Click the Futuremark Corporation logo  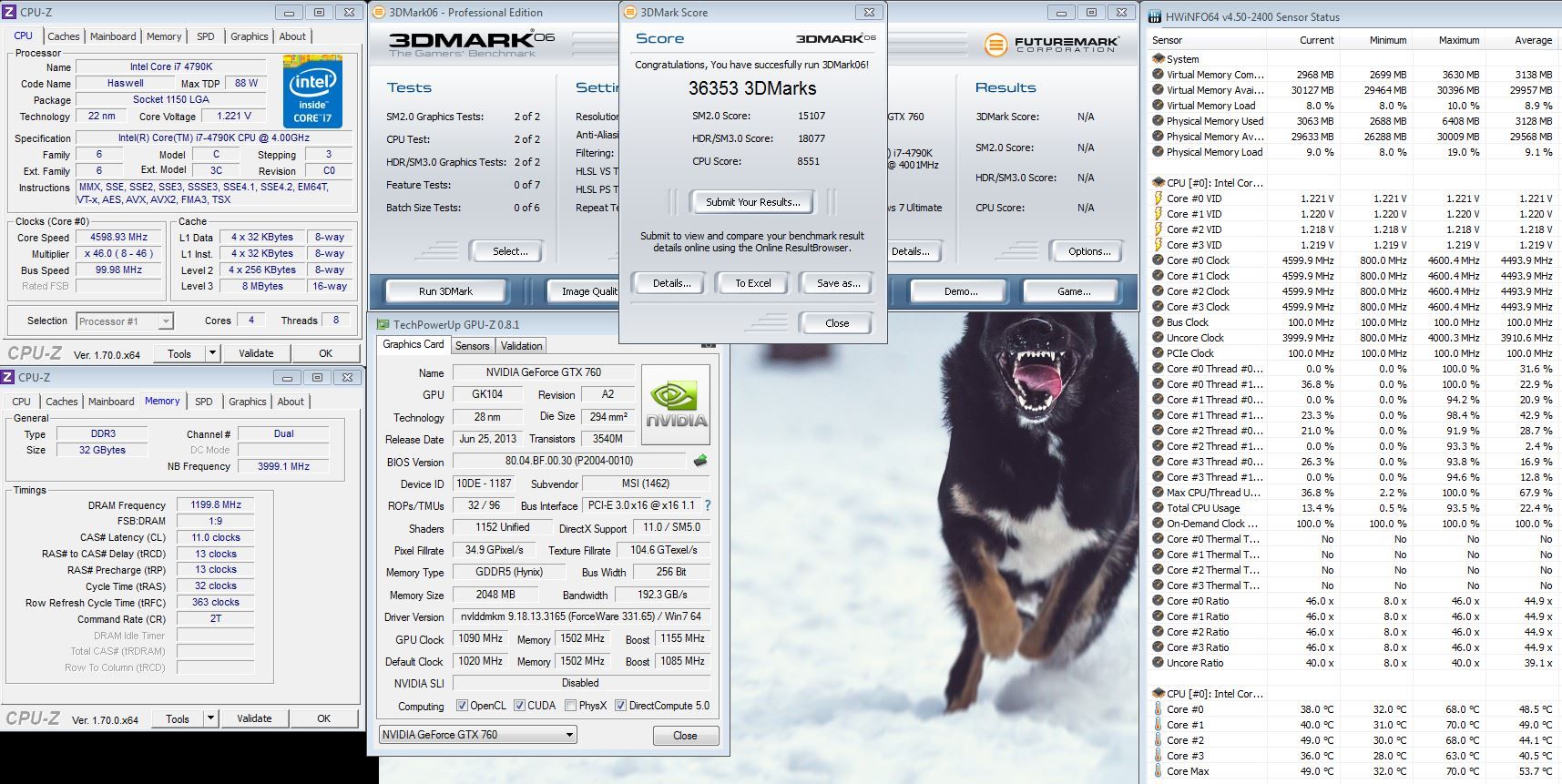click(x=1050, y=44)
